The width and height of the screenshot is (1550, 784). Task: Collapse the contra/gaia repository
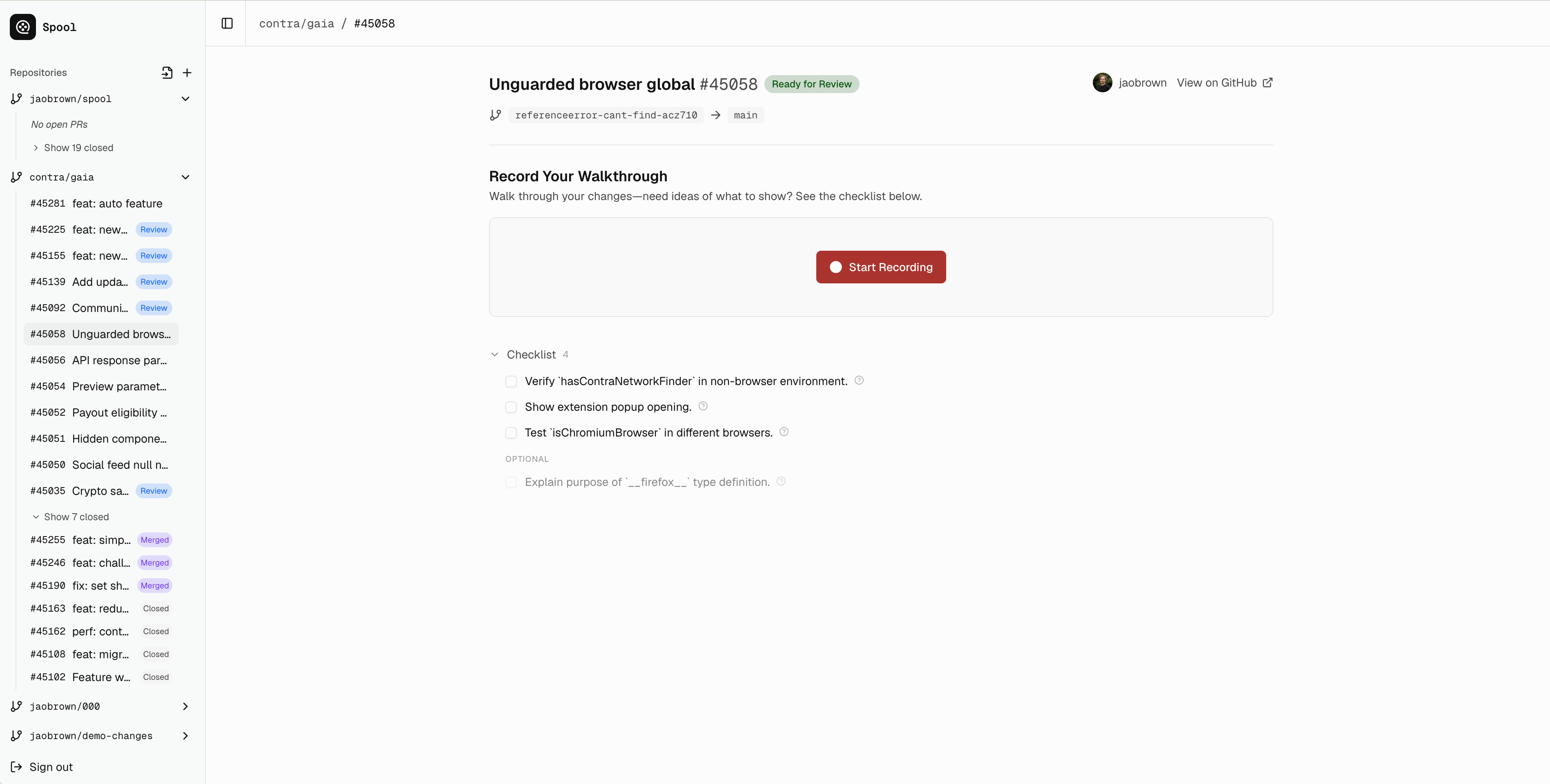185,177
